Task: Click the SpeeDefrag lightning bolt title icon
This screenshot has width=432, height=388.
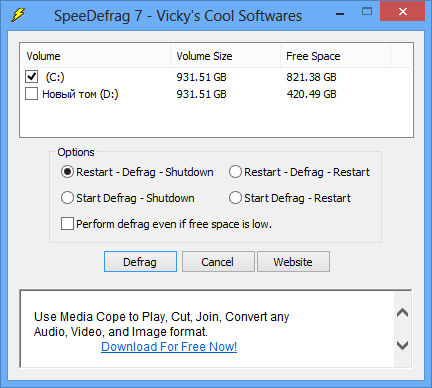Action: pyautogui.click(x=18, y=15)
